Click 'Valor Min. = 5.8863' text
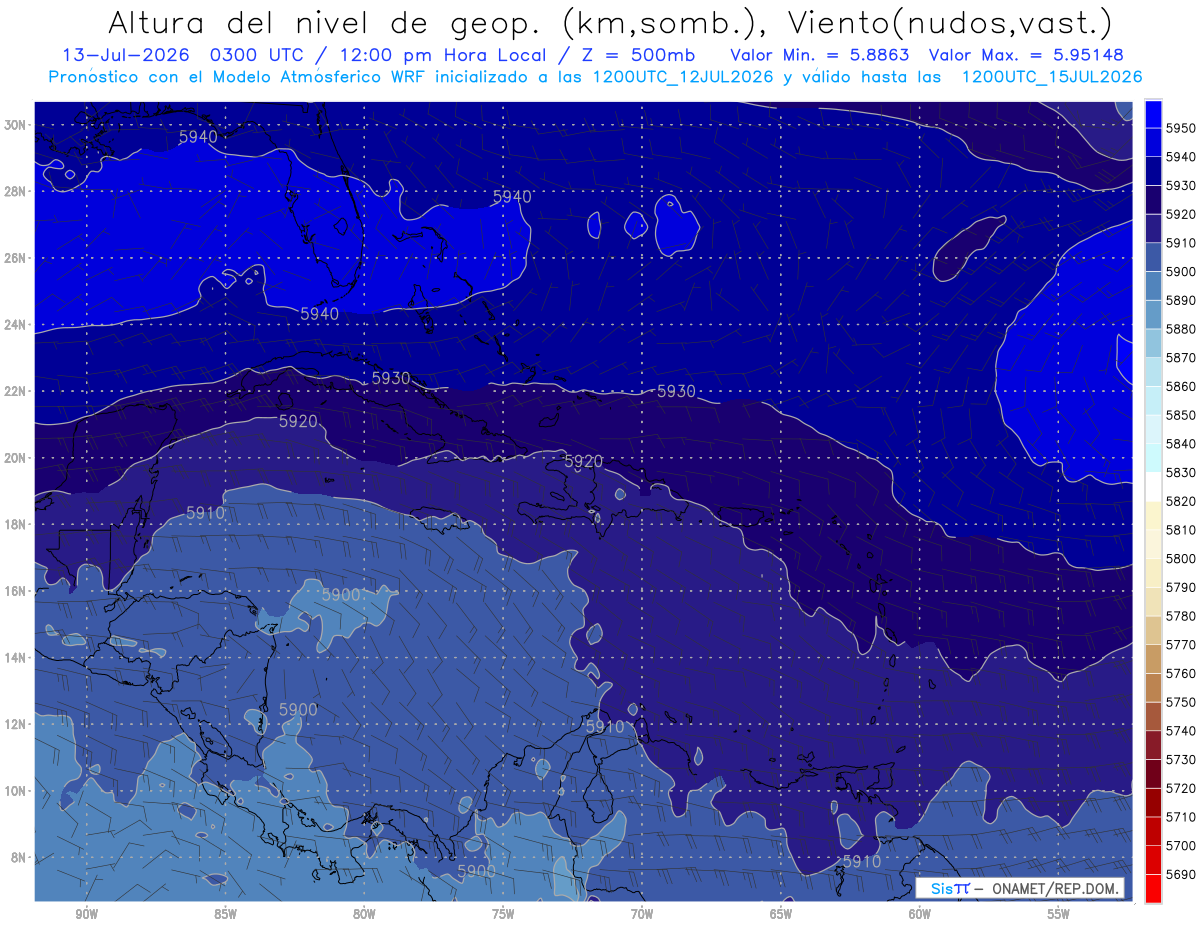 (820, 55)
